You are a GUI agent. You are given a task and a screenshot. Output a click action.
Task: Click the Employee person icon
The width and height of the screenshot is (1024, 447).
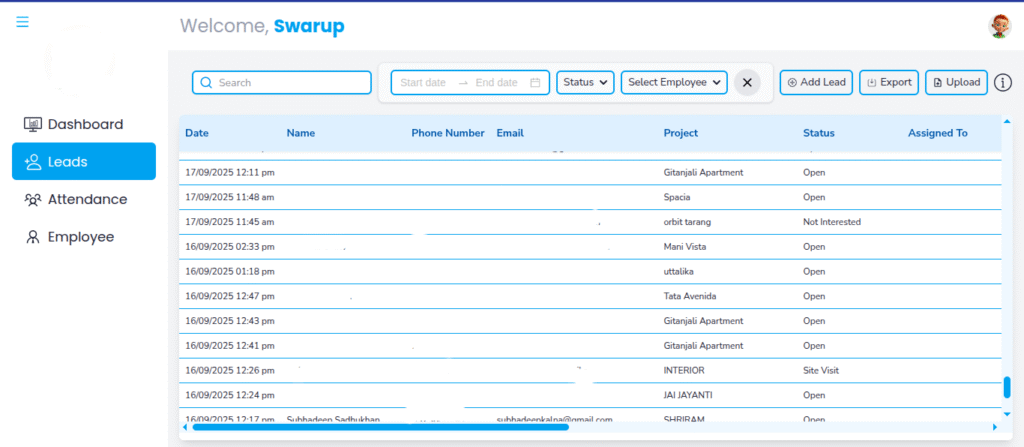(x=32, y=238)
